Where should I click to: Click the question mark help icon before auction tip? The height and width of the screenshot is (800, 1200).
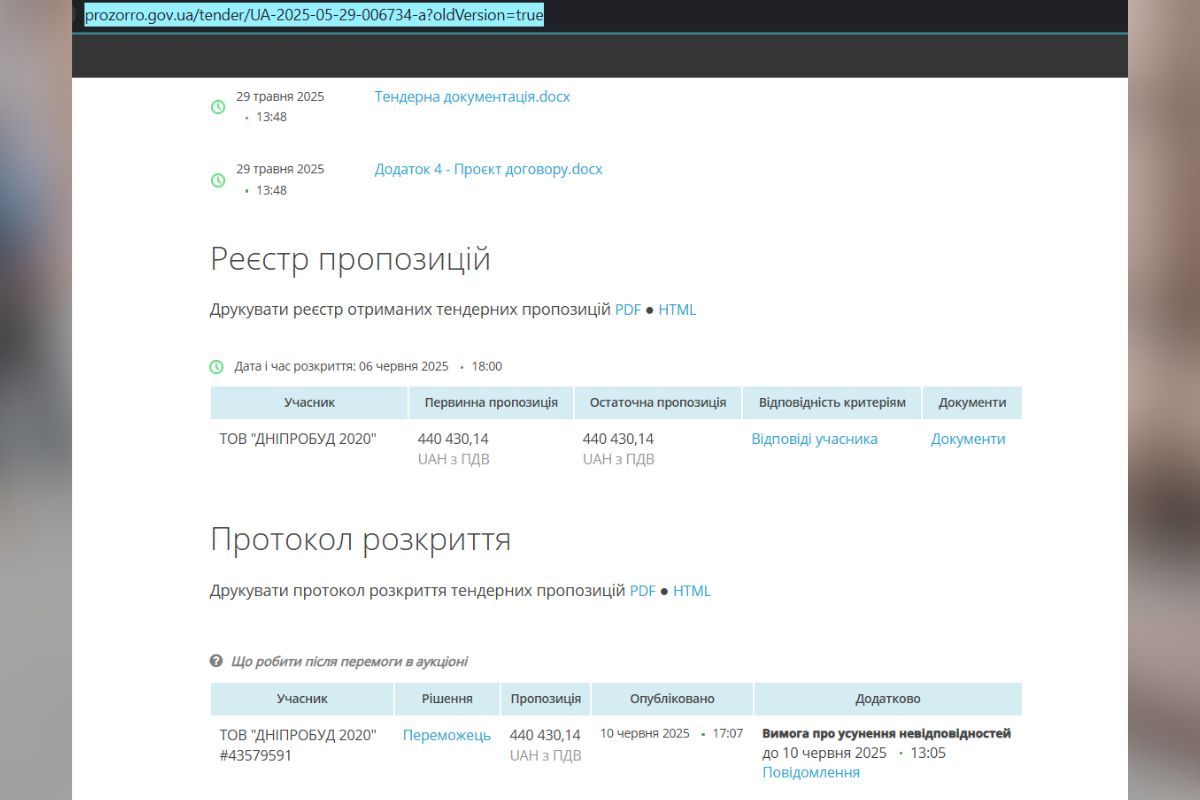(214, 661)
